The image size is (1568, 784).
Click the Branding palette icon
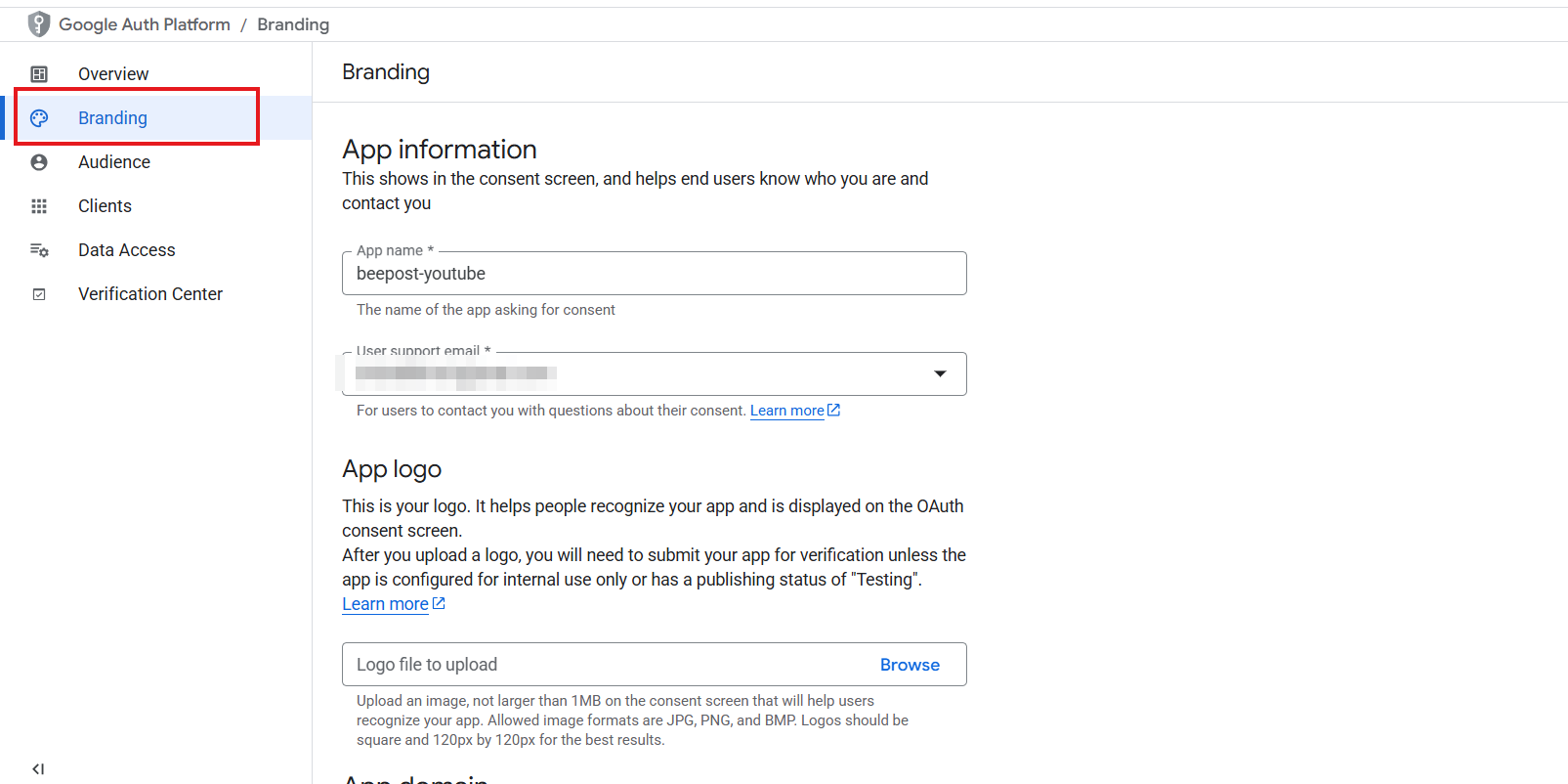[39, 118]
